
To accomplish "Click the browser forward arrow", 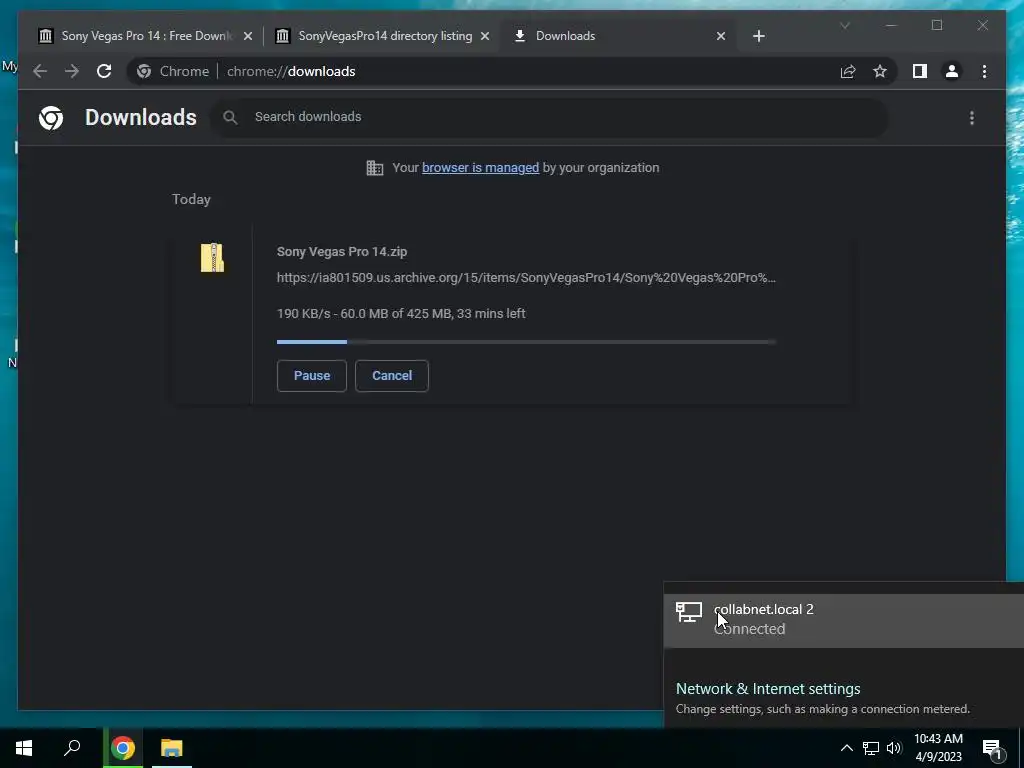I will click(72, 71).
